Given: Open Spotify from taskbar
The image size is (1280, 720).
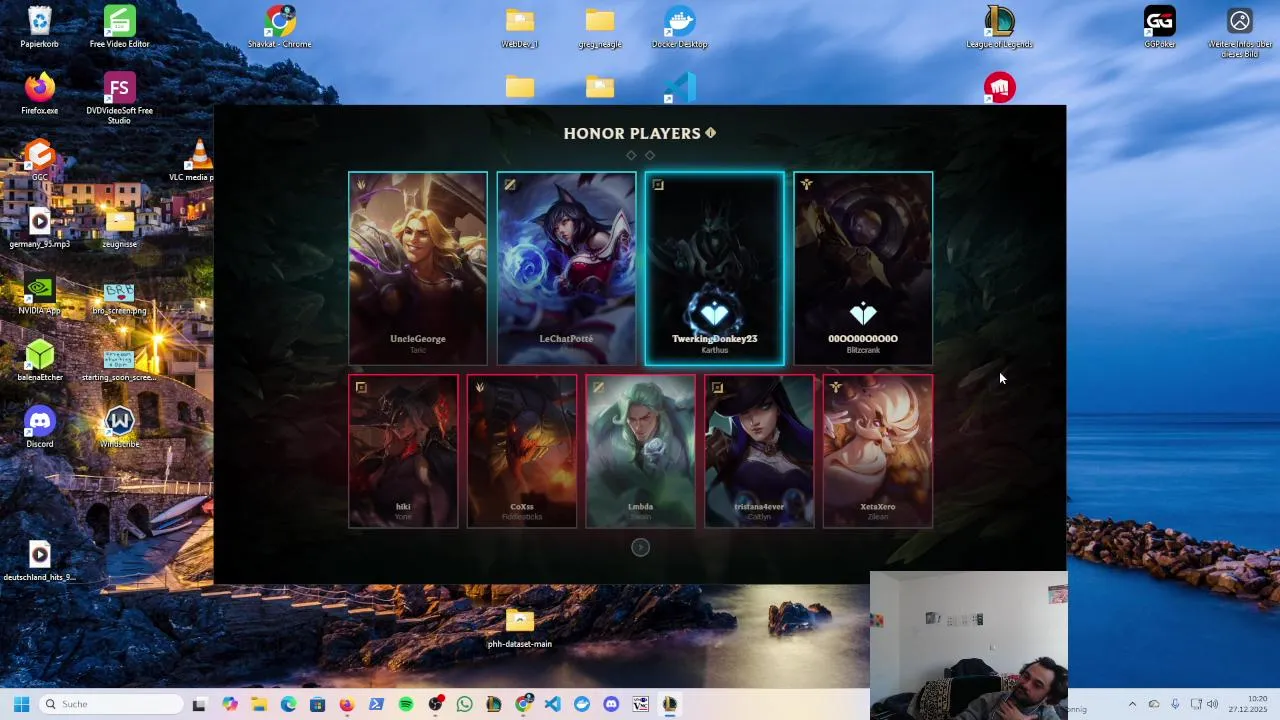Looking at the screenshot, I should pyautogui.click(x=406, y=704).
